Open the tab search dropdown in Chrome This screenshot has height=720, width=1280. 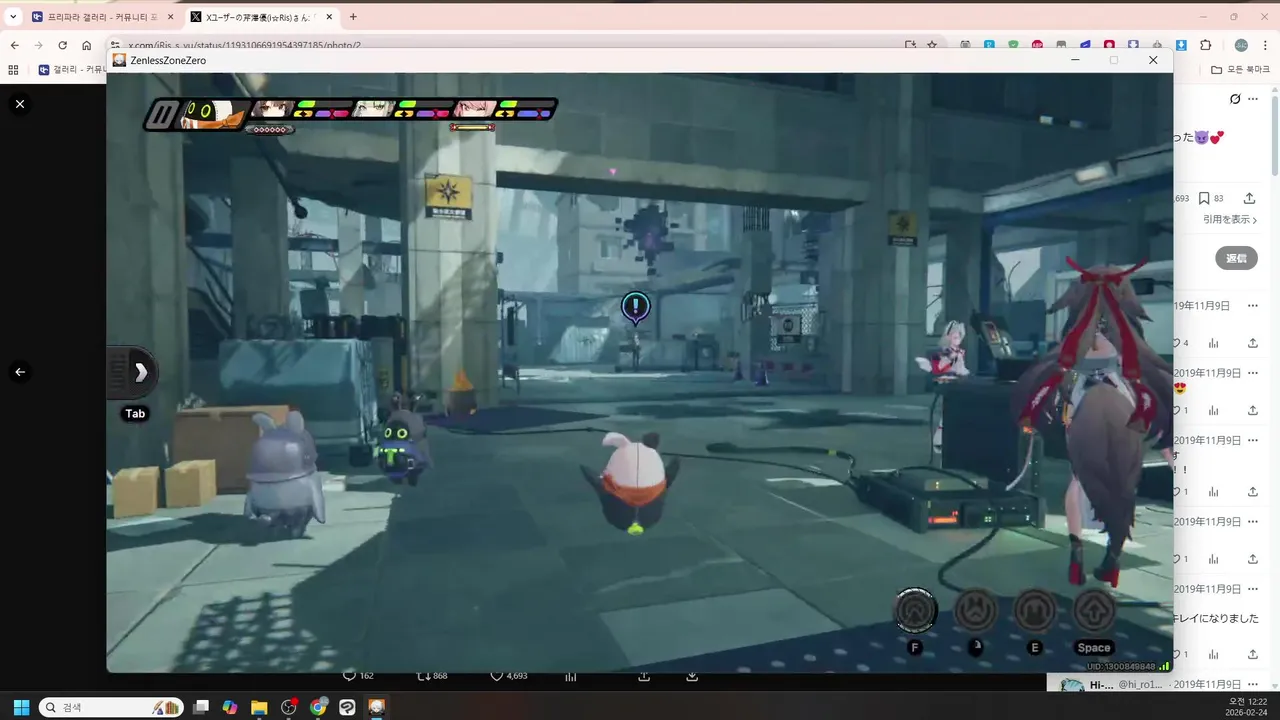click(13, 17)
